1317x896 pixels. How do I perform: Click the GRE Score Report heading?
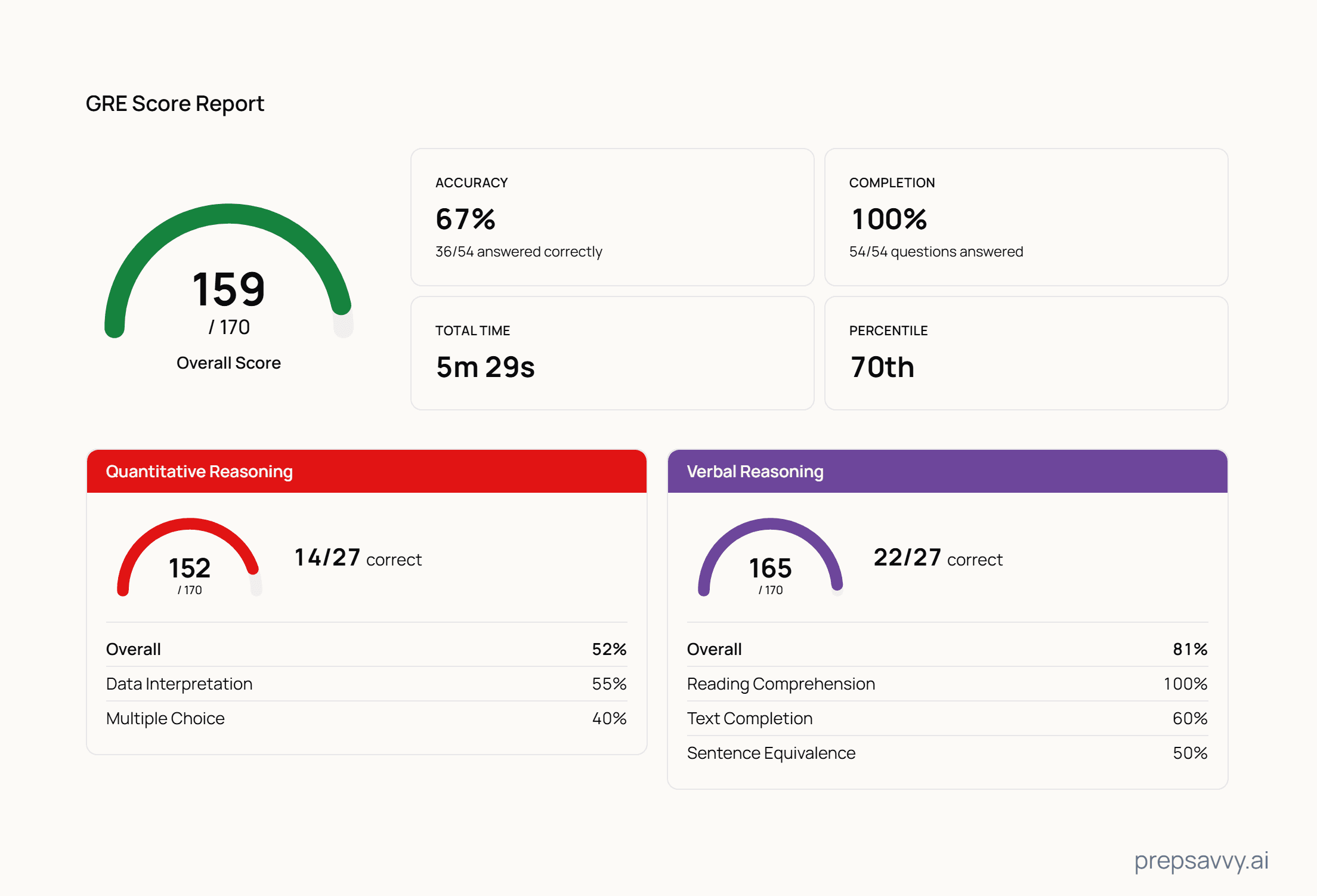175,104
